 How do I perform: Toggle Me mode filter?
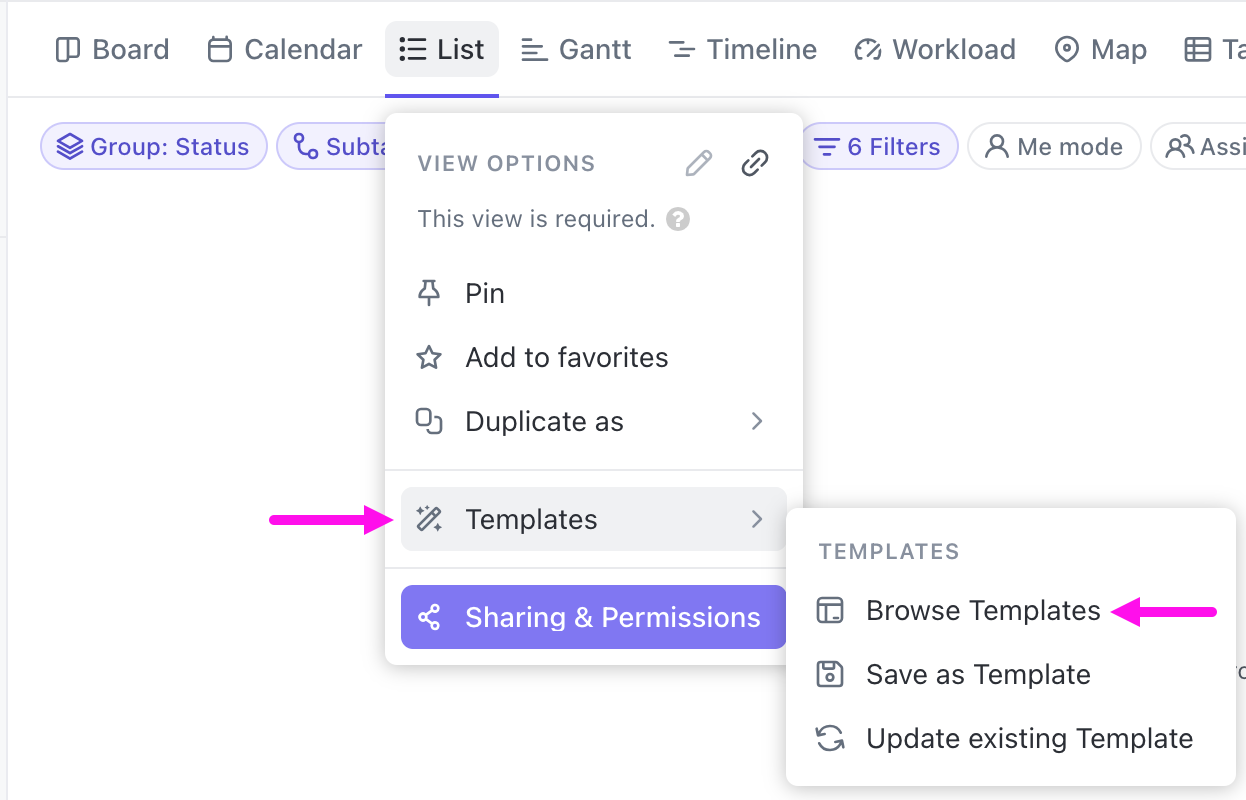pyautogui.click(x=1054, y=147)
